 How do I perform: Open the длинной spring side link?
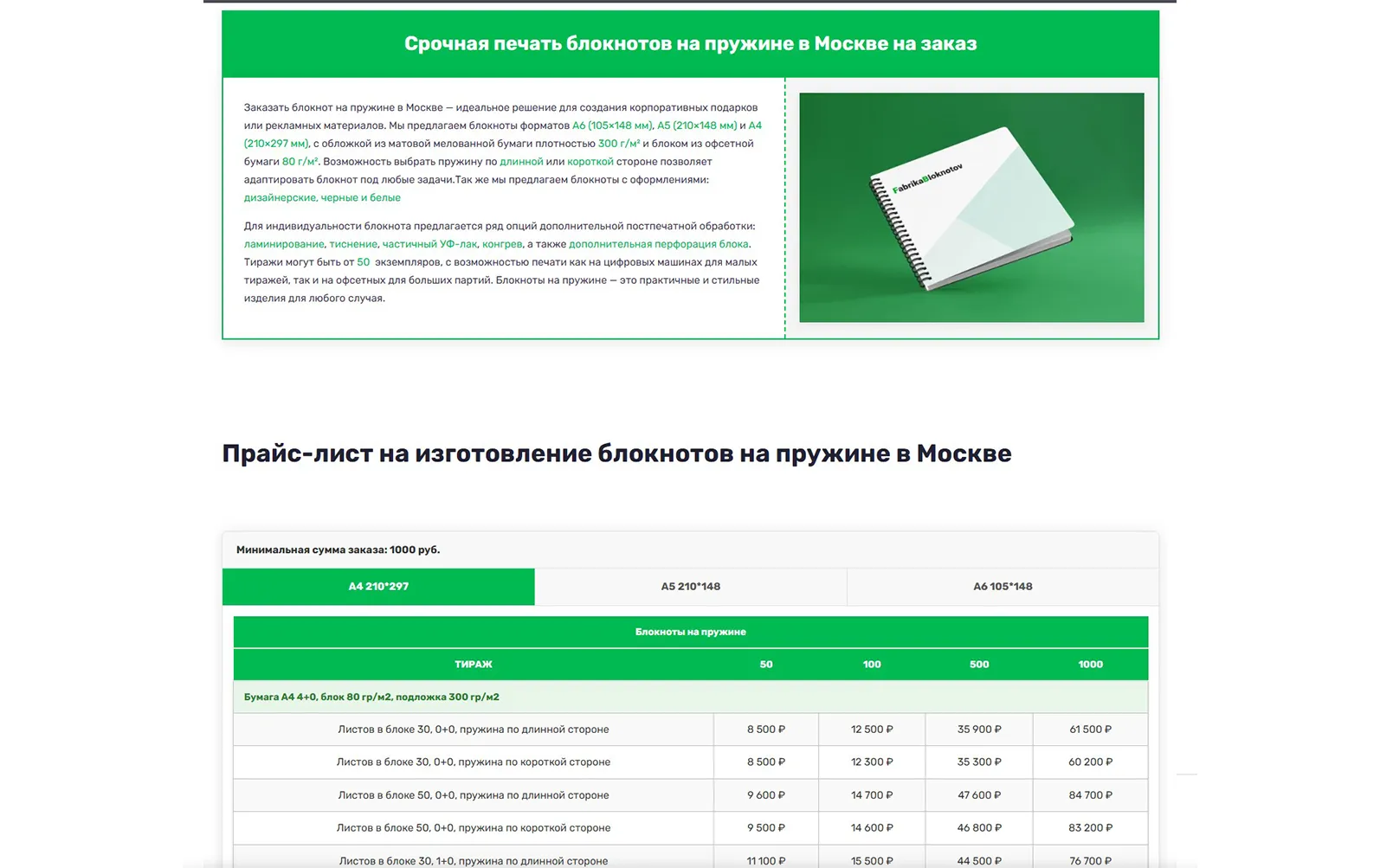[x=521, y=162]
